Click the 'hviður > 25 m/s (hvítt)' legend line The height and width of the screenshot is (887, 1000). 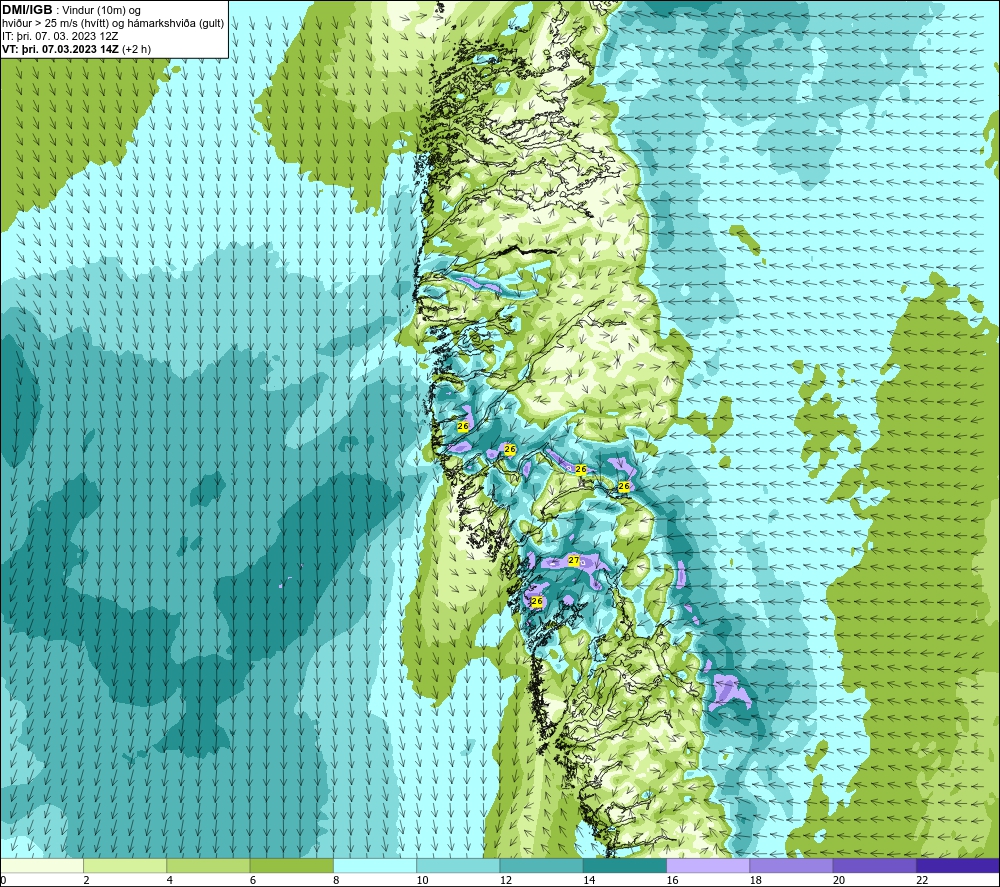point(54,23)
